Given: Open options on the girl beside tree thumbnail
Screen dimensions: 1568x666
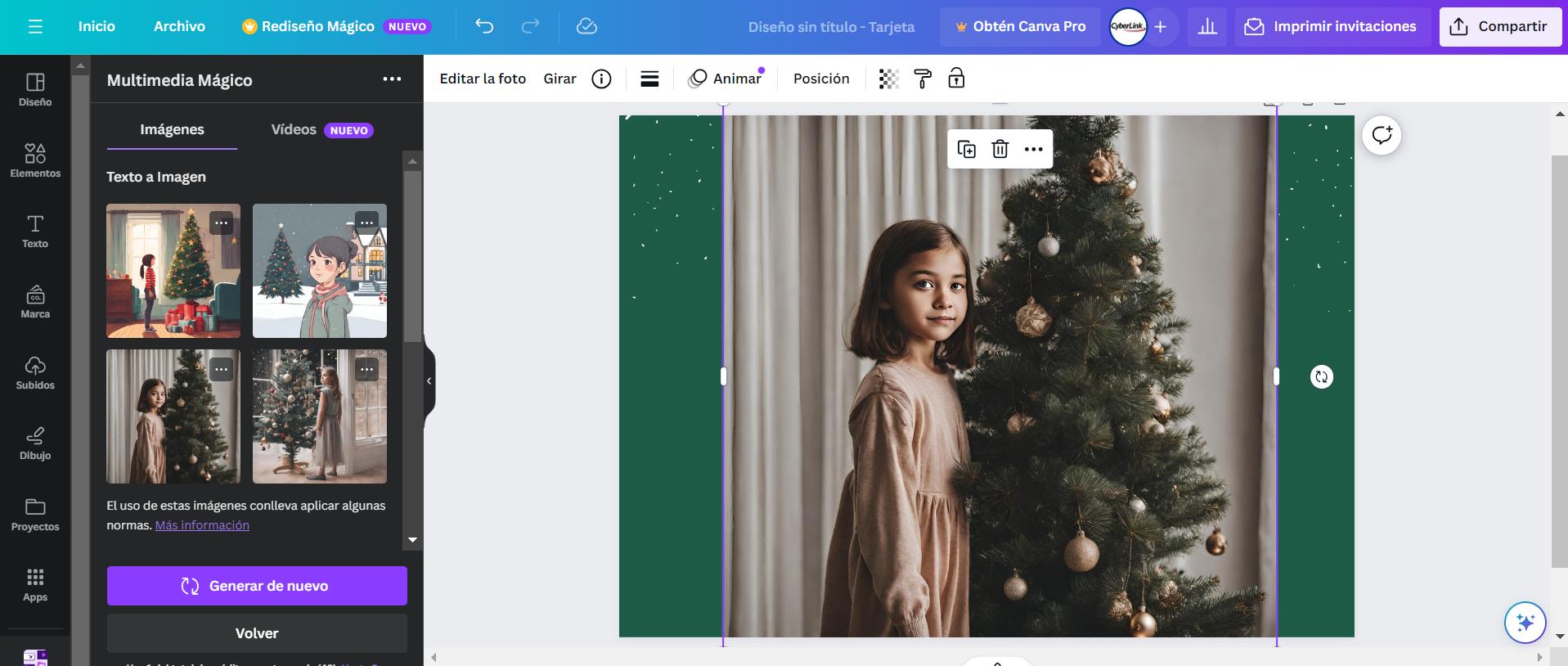Looking at the screenshot, I should pos(221,369).
